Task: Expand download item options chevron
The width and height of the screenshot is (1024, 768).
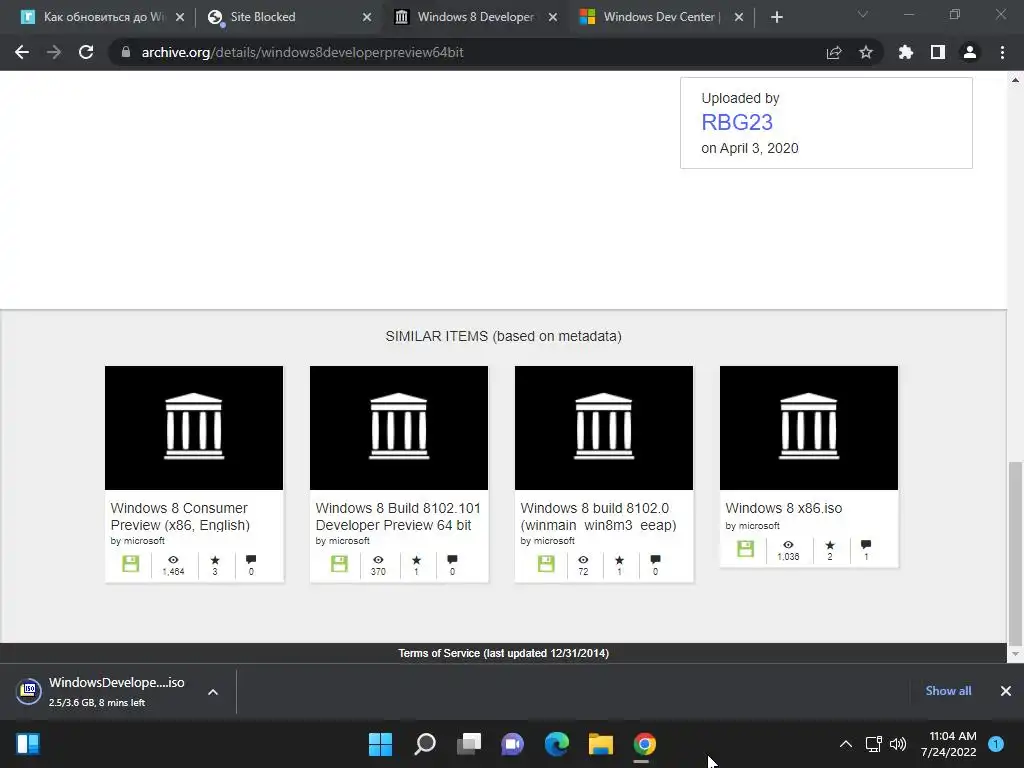Action: point(213,692)
